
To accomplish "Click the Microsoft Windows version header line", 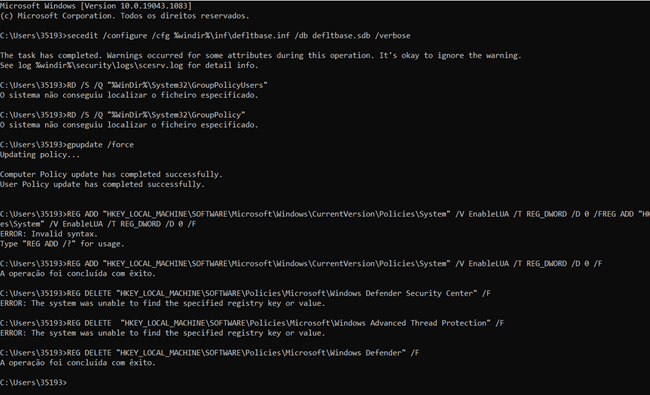I will click(x=96, y=6).
